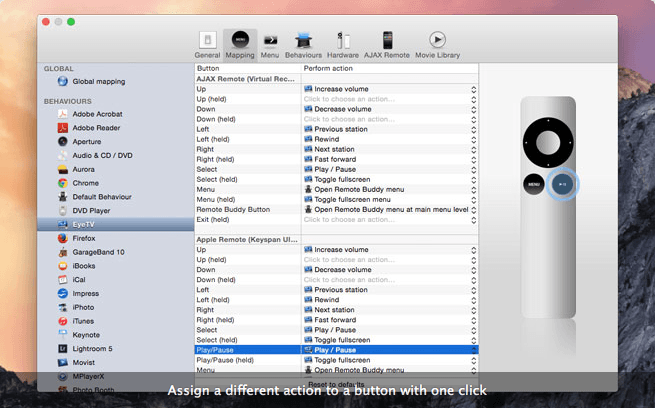
Task: Open the Movie Library pane
Action: [437, 43]
